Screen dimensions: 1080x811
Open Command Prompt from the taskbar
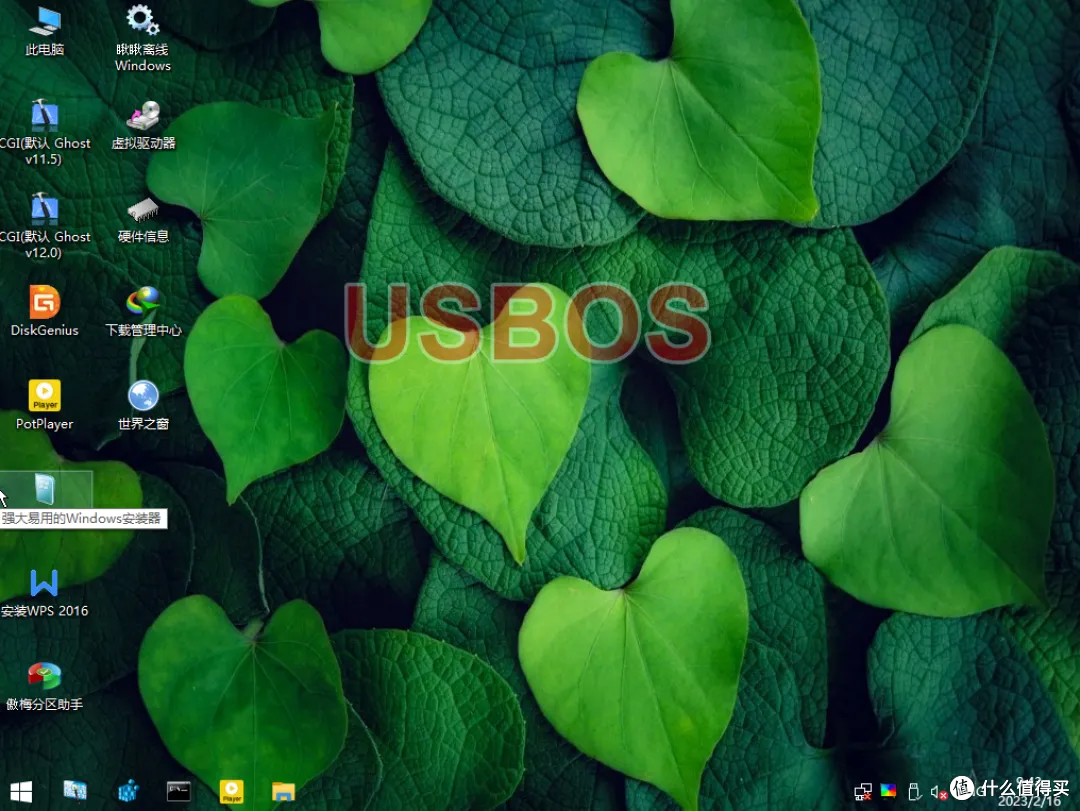(x=179, y=792)
